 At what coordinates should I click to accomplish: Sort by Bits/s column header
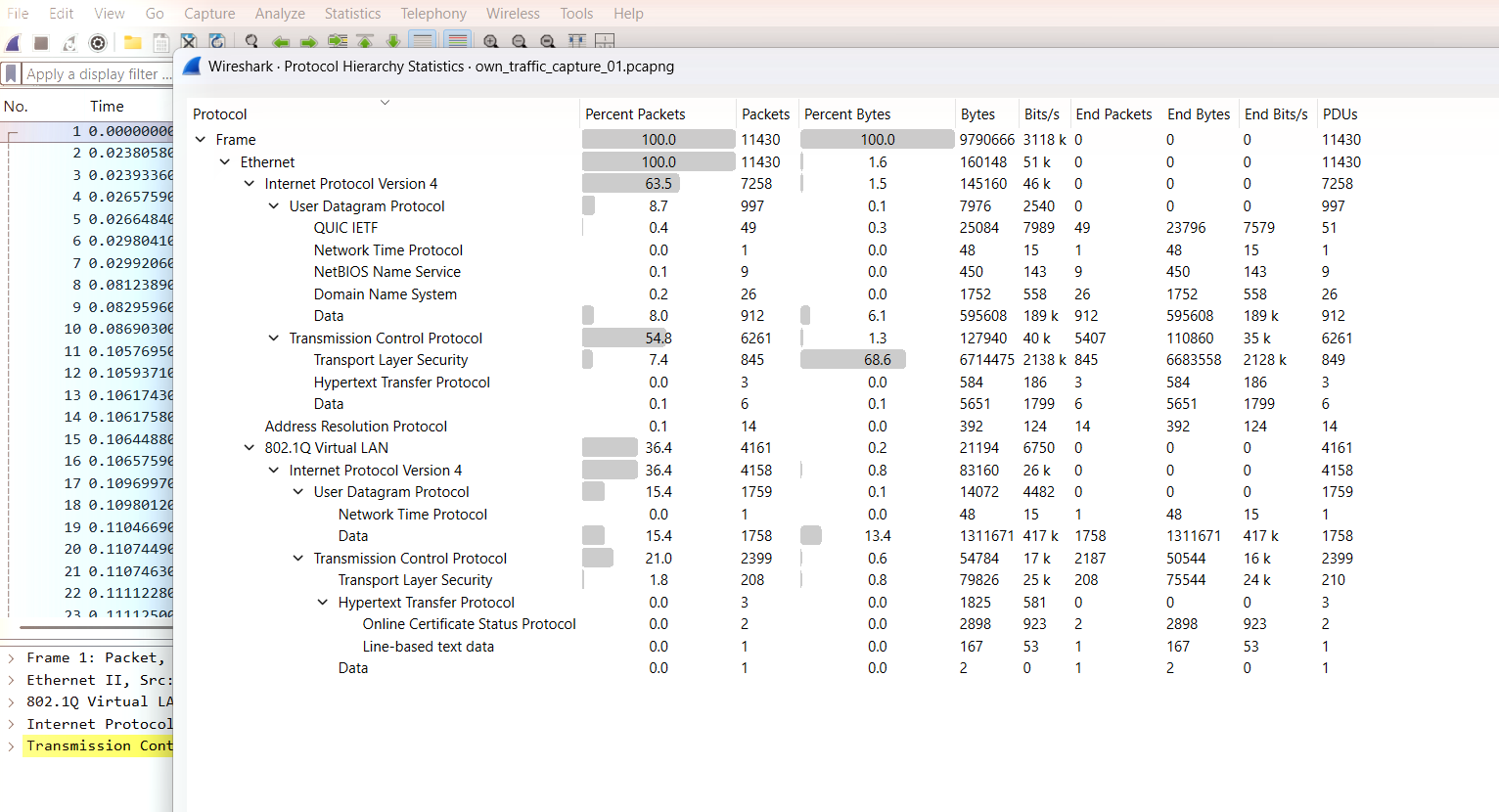click(1043, 114)
